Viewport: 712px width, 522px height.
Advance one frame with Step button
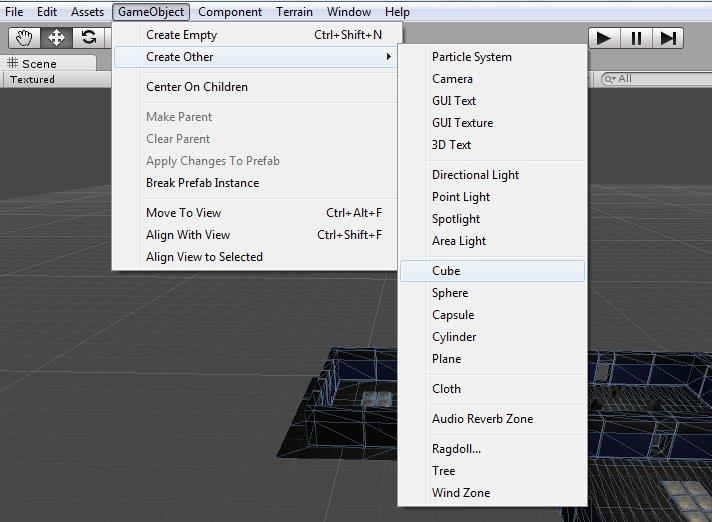click(x=668, y=38)
